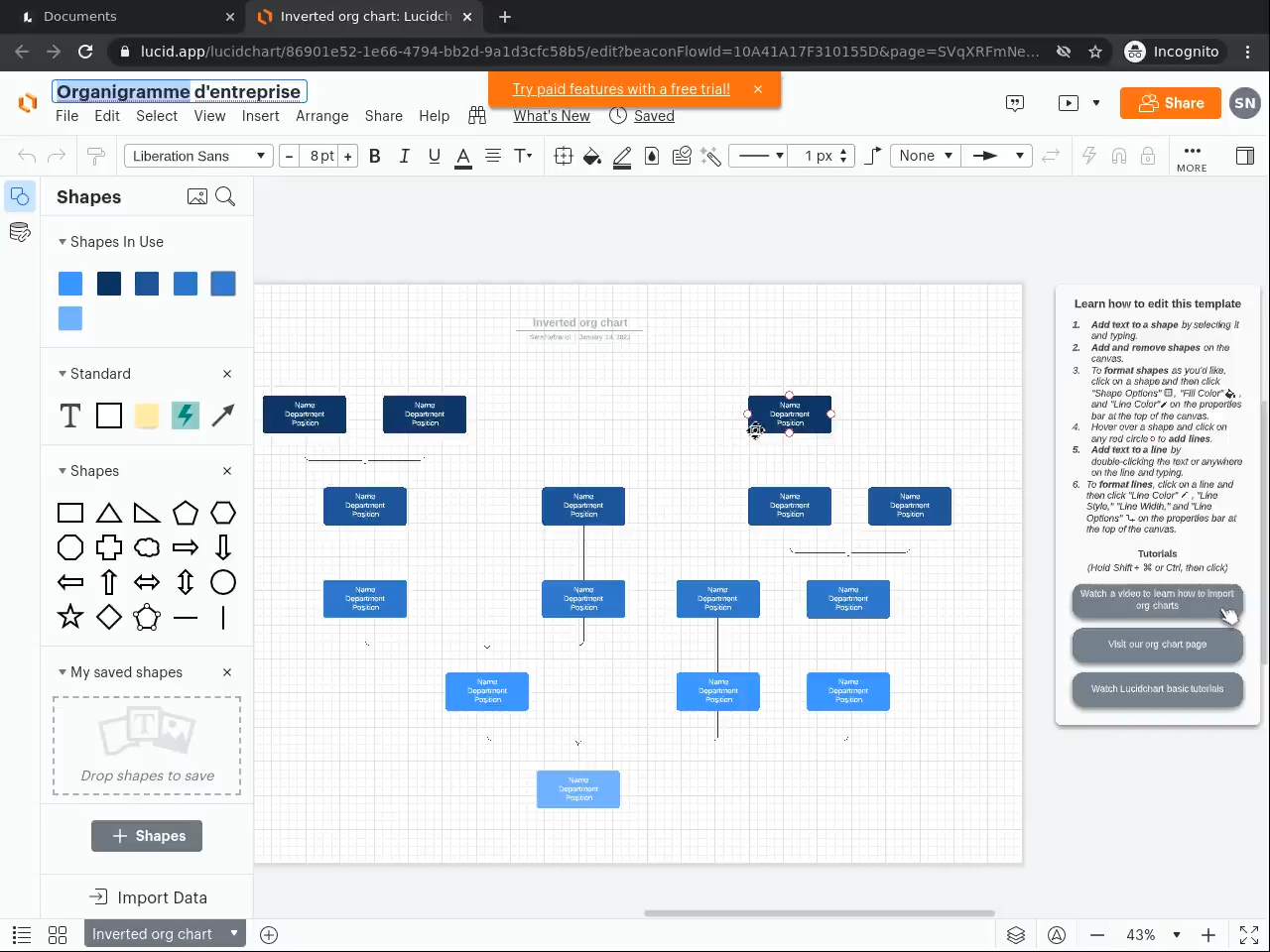The height and width of the screenshot is (952, 1270).
Task: Open text alignment options
Action: pyautogui.click(x=493, y=156)
